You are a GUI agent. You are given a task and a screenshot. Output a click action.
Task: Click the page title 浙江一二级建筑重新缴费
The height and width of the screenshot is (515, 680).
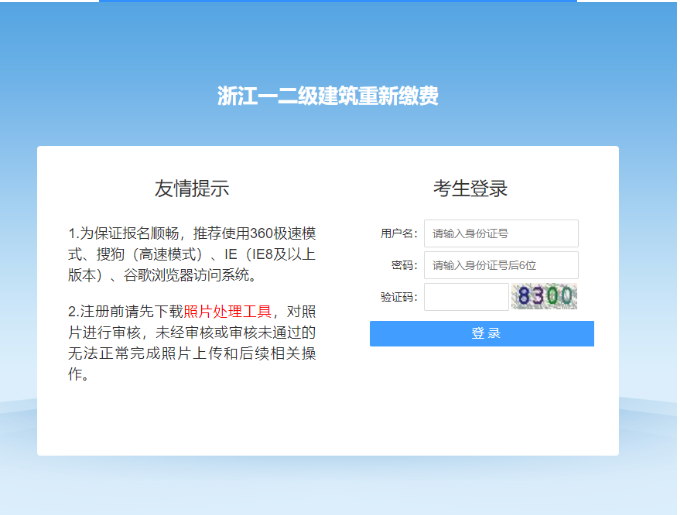pyautogui.click(x=328, y=97)
